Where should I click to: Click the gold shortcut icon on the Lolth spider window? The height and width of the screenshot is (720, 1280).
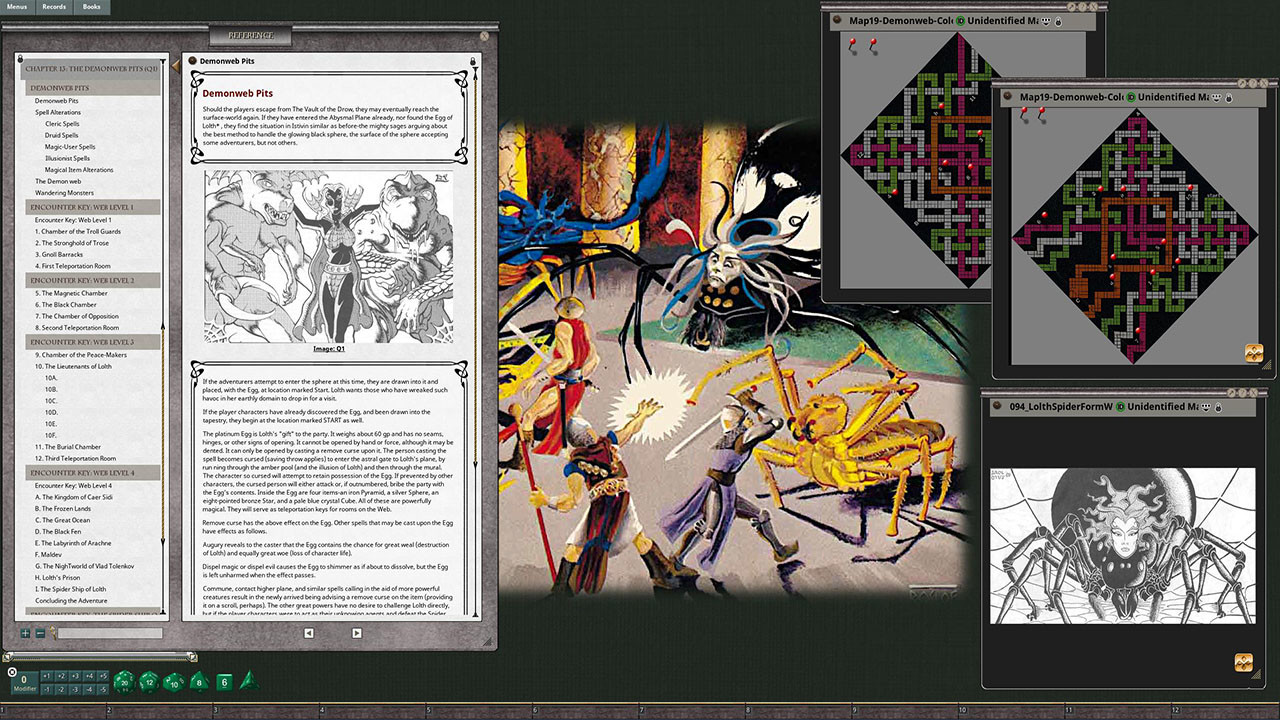coord(1243,662)
